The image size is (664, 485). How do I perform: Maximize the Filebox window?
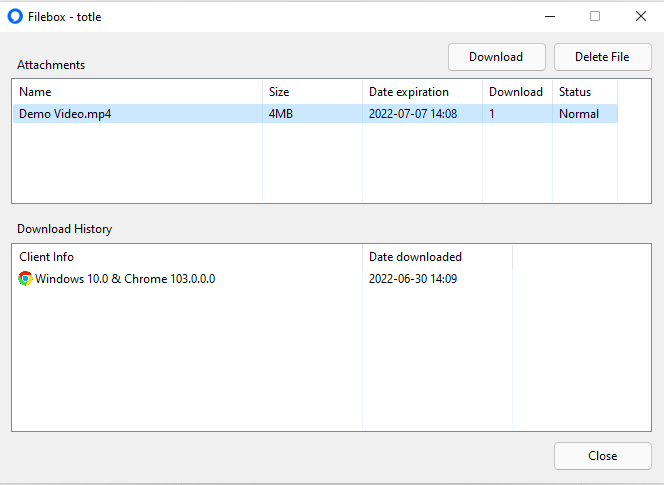595,17
